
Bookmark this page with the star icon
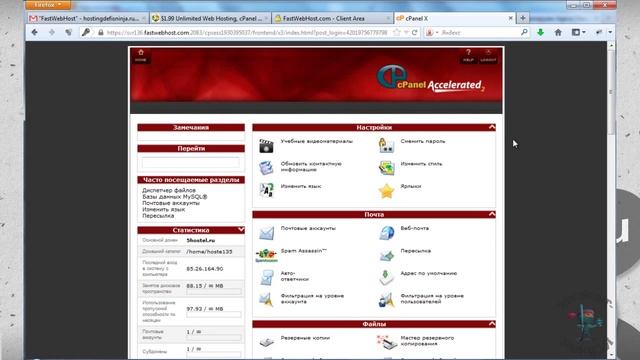[x=396, y=32]
